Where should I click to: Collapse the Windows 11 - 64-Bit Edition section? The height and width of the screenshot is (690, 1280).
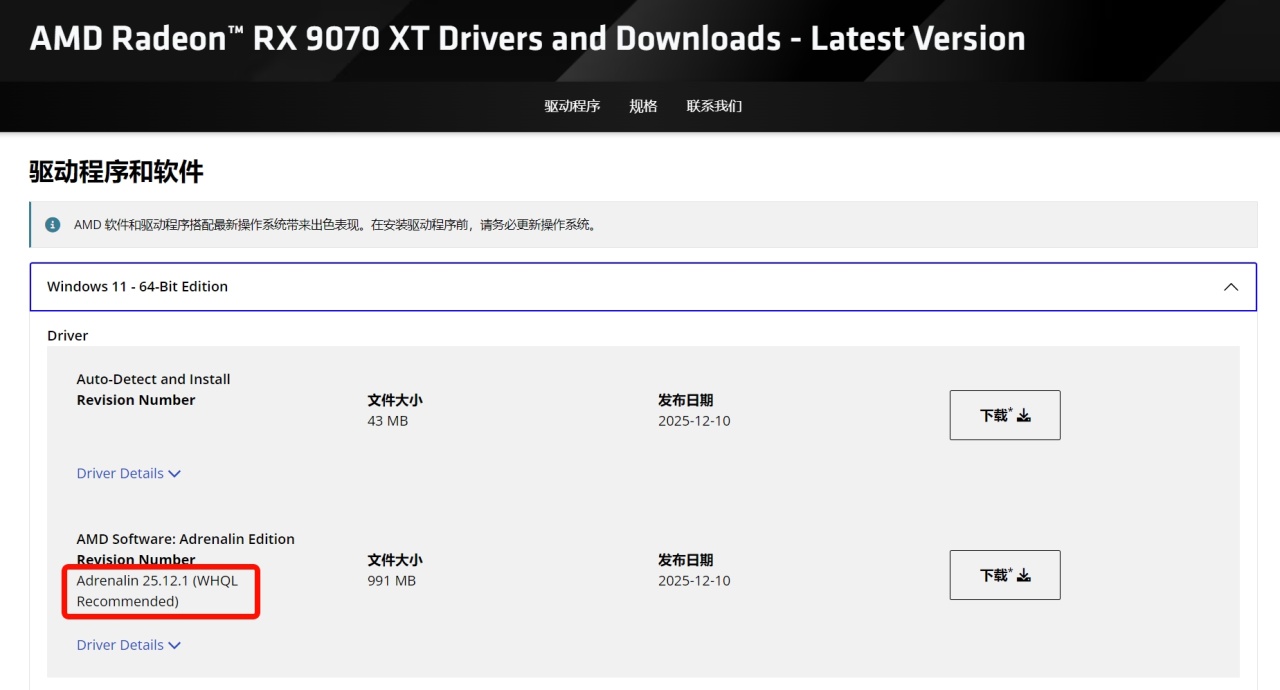click(643, 287)
